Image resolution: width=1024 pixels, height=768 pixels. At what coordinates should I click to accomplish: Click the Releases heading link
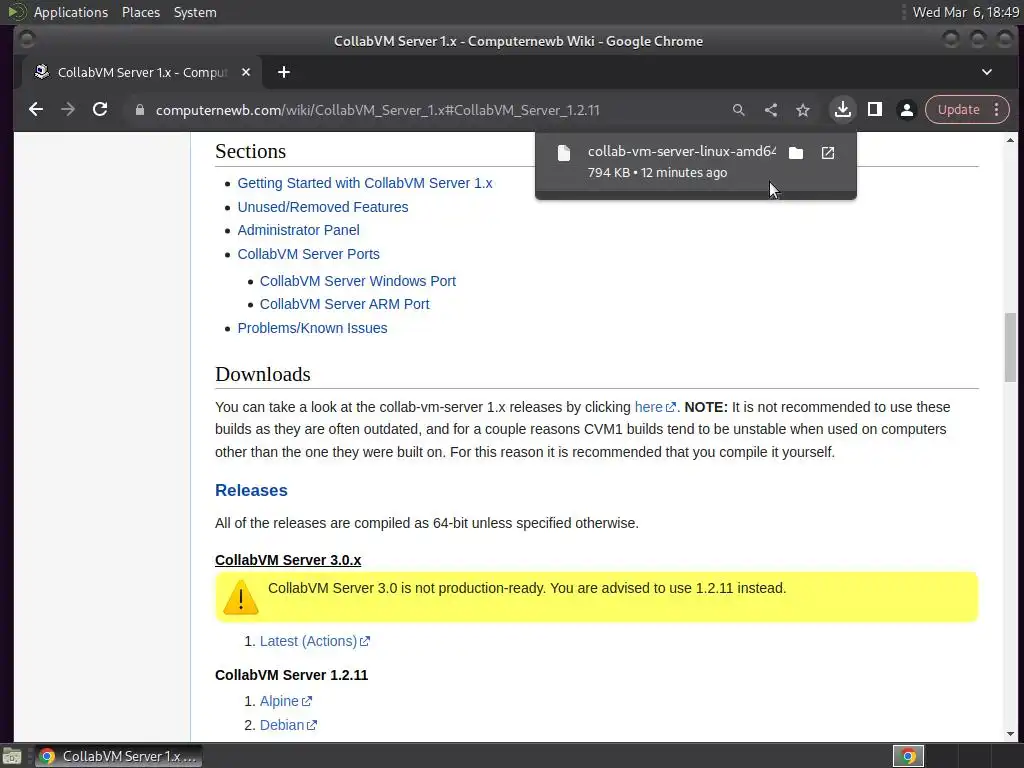251,490
